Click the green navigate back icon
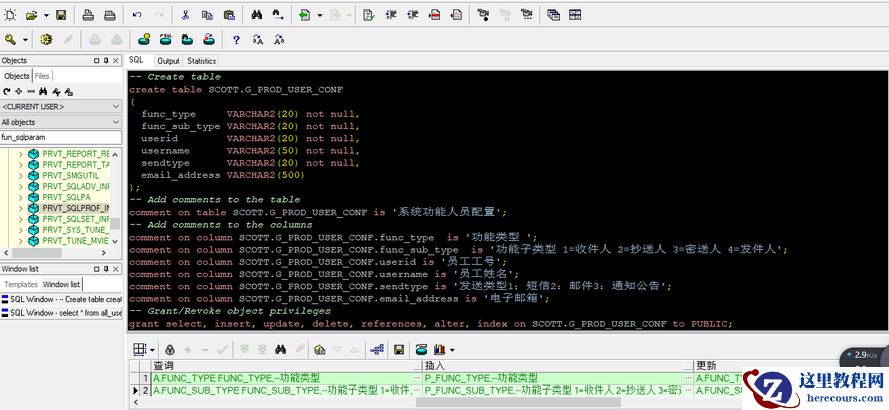889x410 pixels. tap(305, 15)
